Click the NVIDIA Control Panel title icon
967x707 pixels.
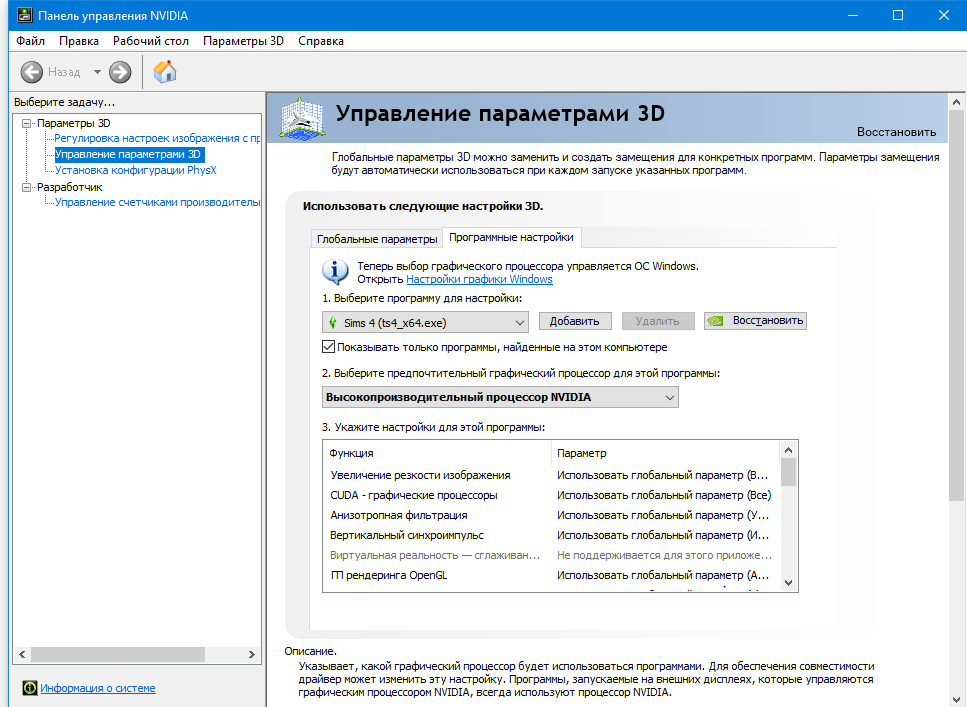click(x=24, y=15)
